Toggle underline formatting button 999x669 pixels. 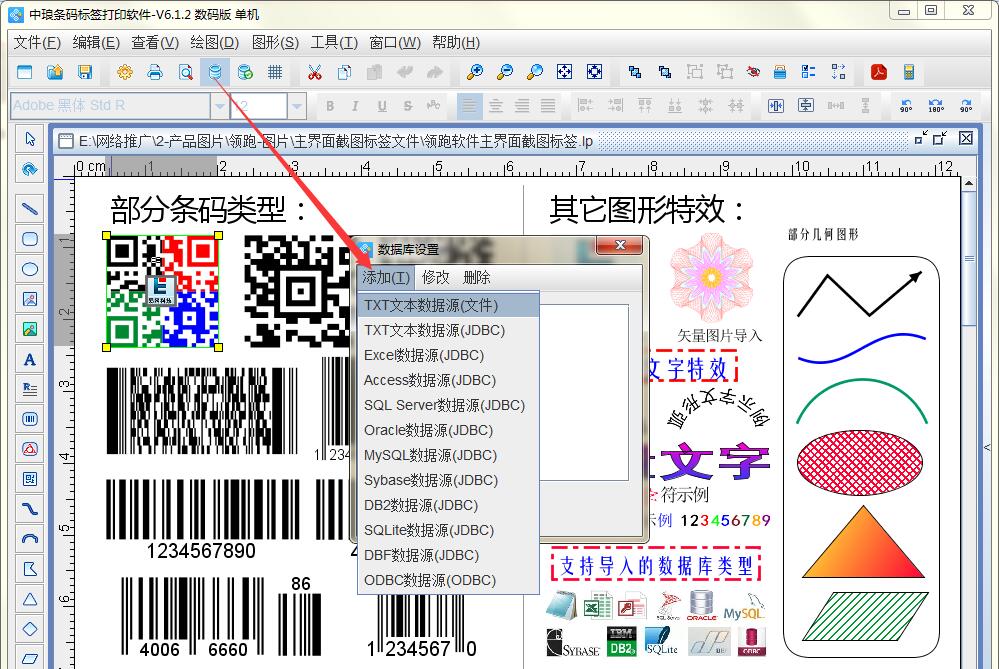click(382, 106)
